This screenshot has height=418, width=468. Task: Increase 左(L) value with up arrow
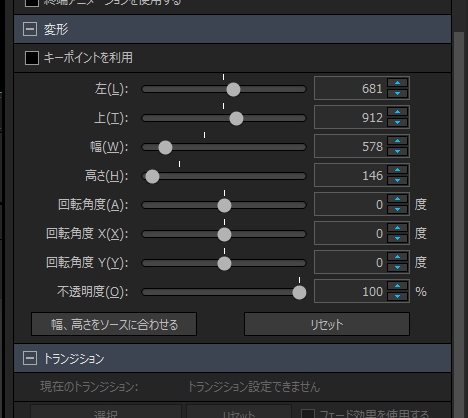pyautogui.click(x=397, y=83)
